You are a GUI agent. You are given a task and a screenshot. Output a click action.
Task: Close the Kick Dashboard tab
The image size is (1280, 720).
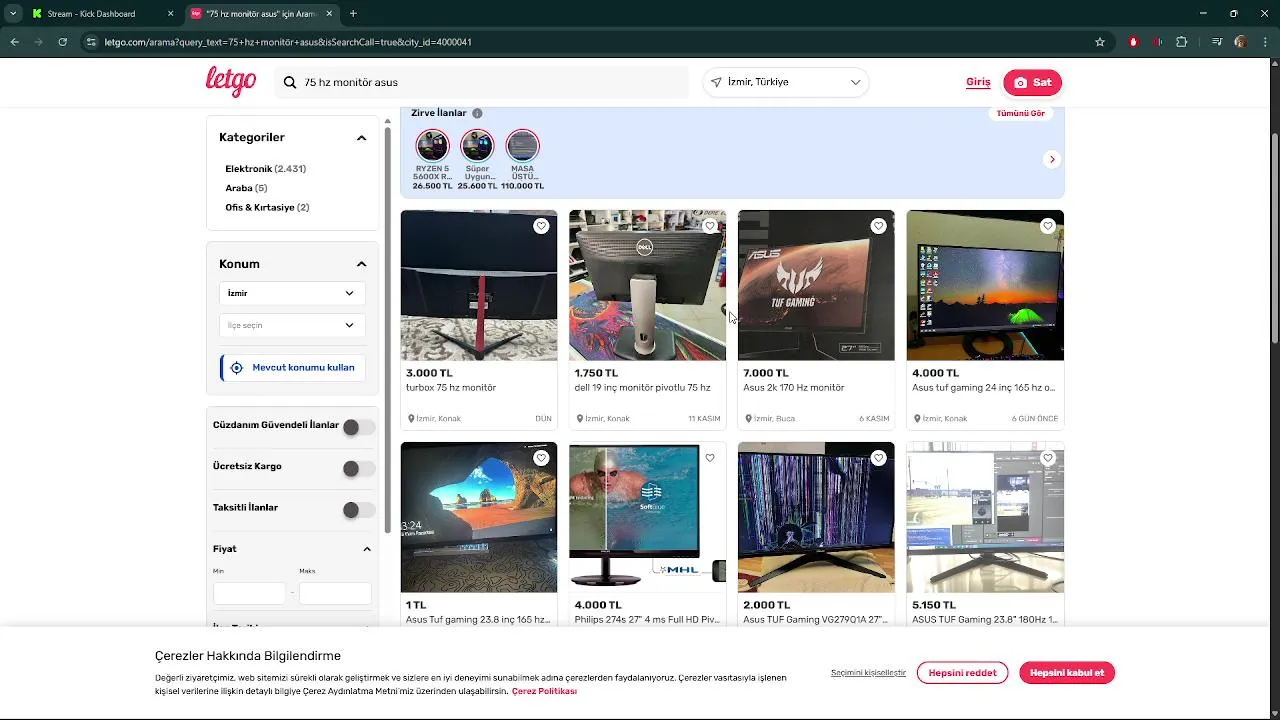pyautogui.click(x=170, y=14)
